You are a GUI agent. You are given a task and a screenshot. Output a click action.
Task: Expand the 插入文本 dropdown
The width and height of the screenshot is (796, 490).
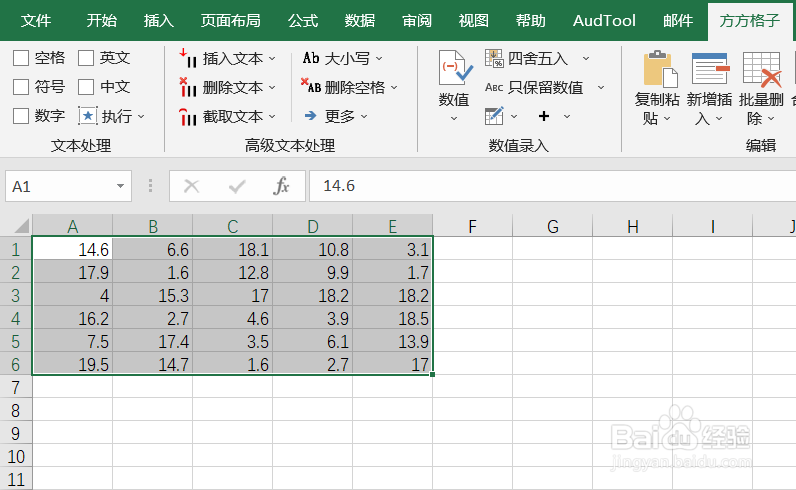[x=272, y=58]
